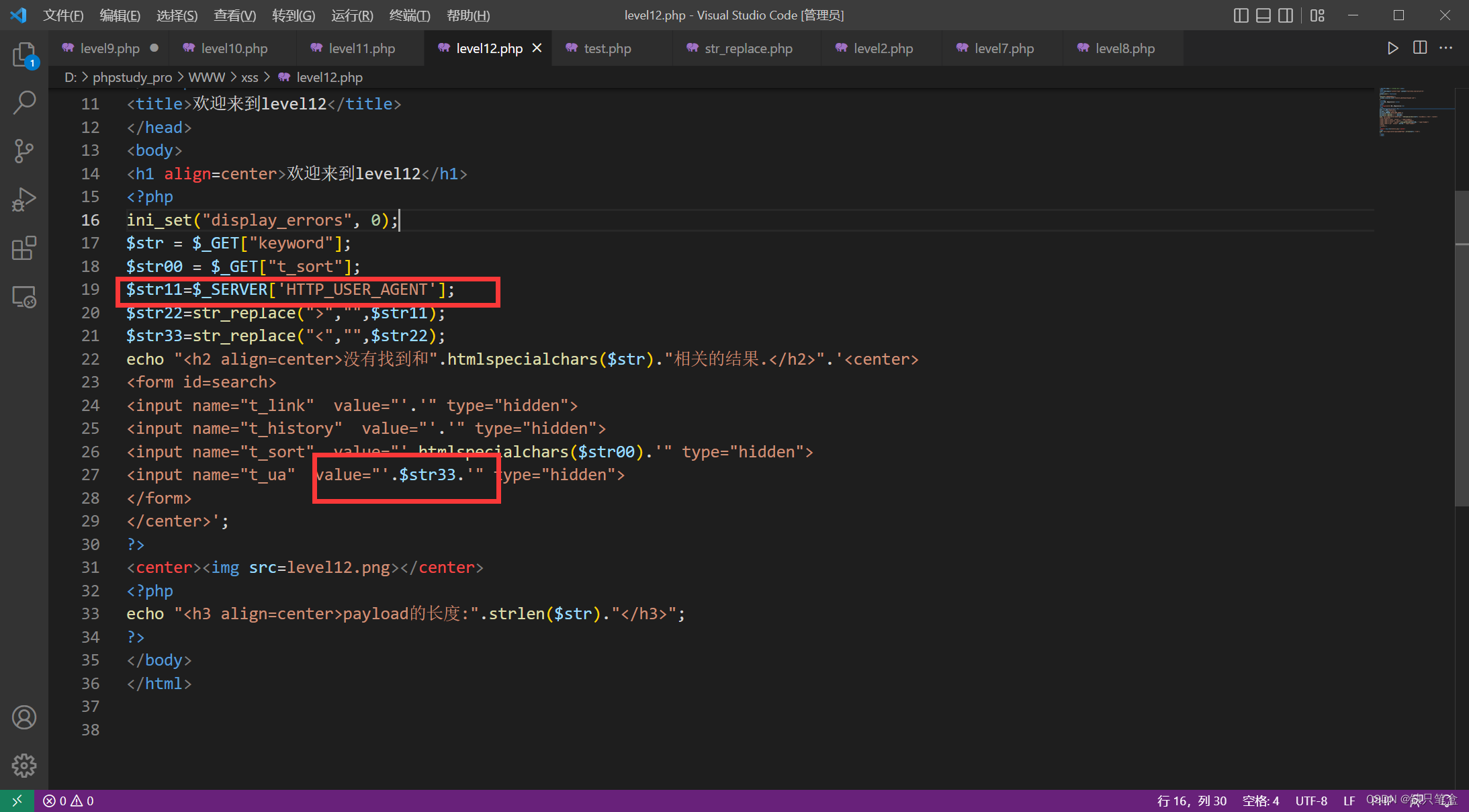1469x812 pixels.
Task: Click strlen($str) on line 33
Action: 545,614
